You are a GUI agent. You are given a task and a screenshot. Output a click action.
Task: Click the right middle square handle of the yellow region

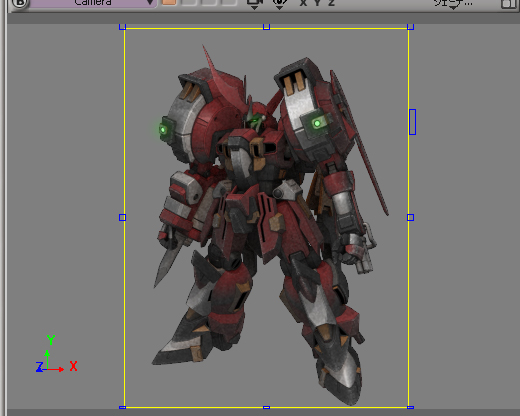pyautogui.click(x=410, y=217)
